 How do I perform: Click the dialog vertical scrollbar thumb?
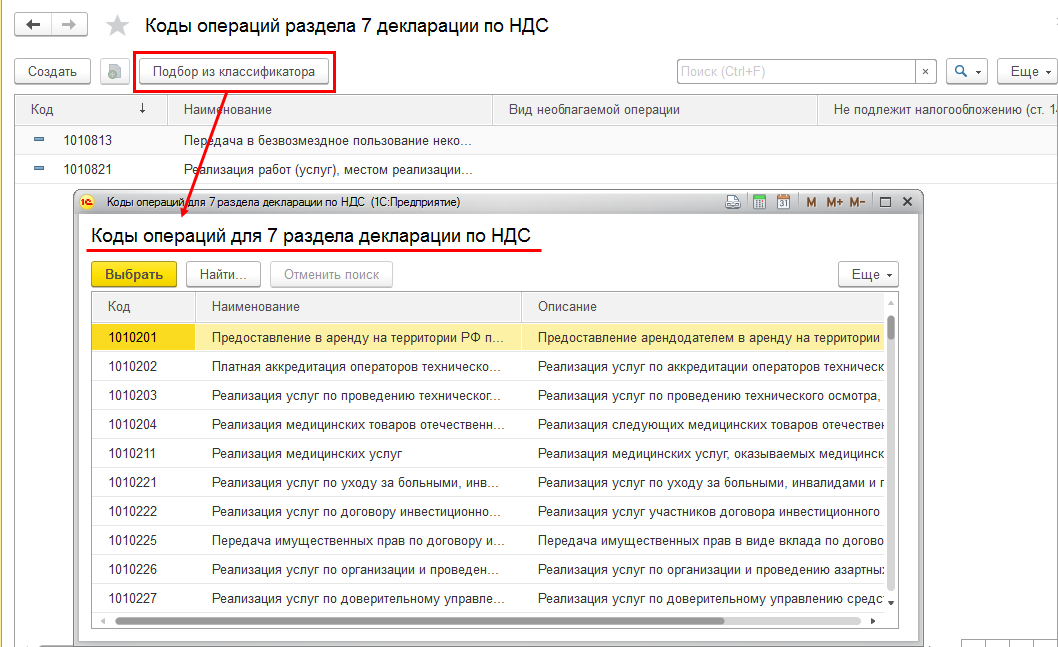[891, 328]
